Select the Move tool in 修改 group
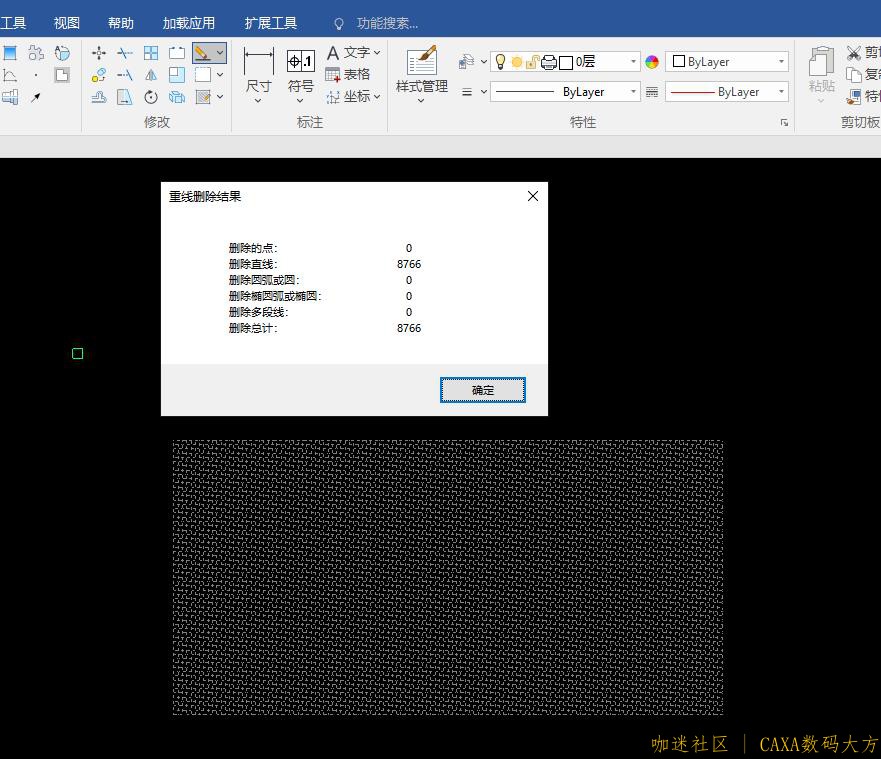The height and width of the screenshot is (759, 881). [x=99, y=53]
